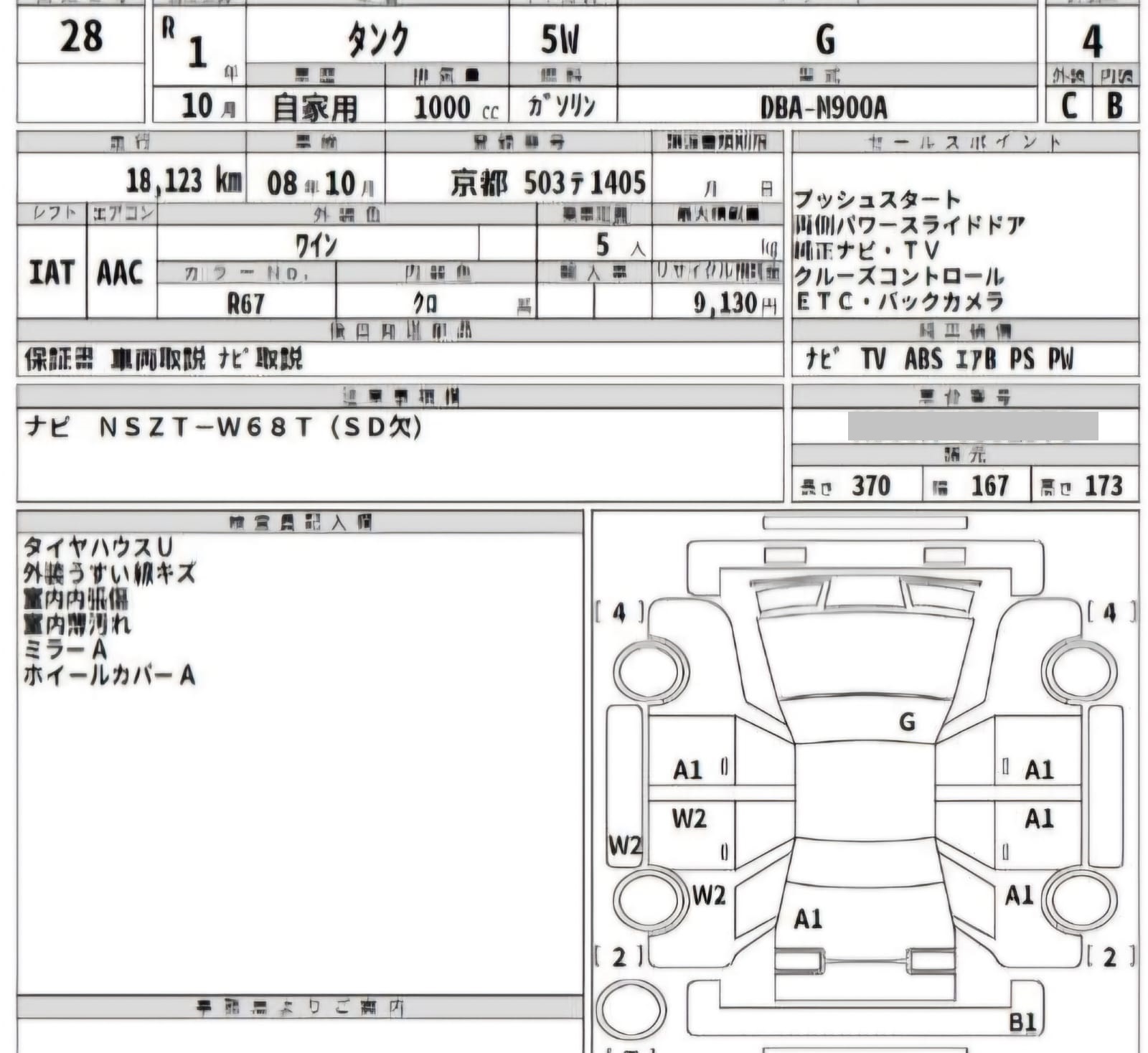Select the B1 mark on rear bumper

click(1022, 1022)
